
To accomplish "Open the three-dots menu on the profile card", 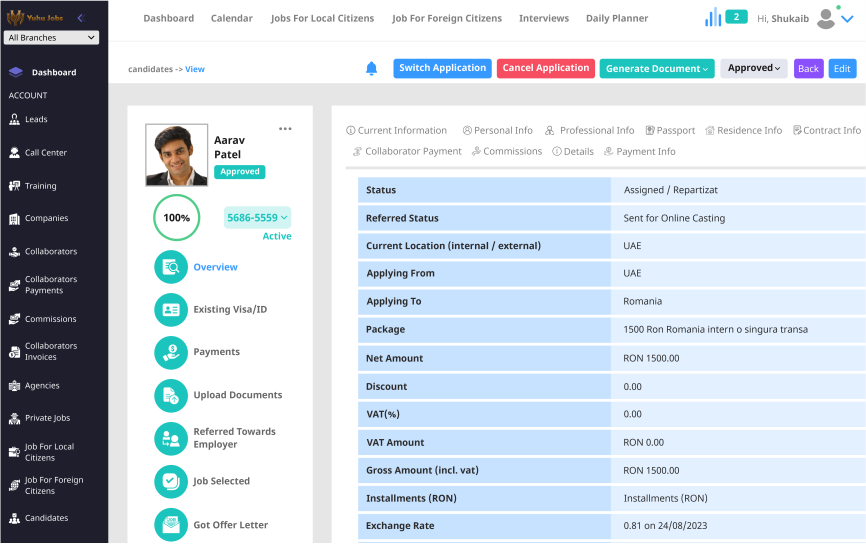I will tap(285, 129).
